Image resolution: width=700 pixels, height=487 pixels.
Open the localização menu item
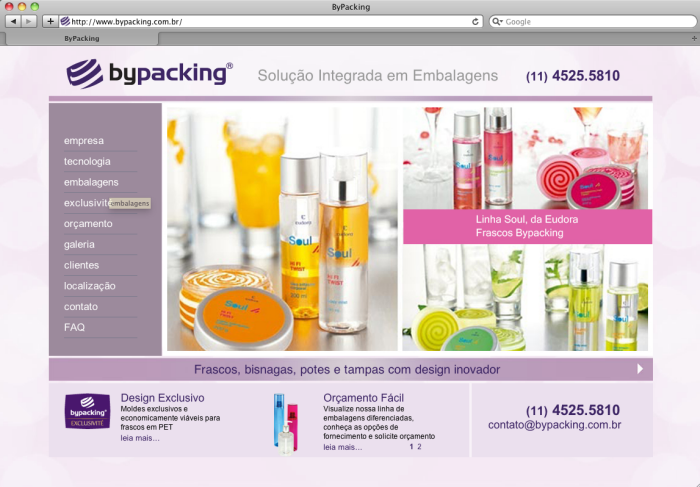[x=89, y=286]
